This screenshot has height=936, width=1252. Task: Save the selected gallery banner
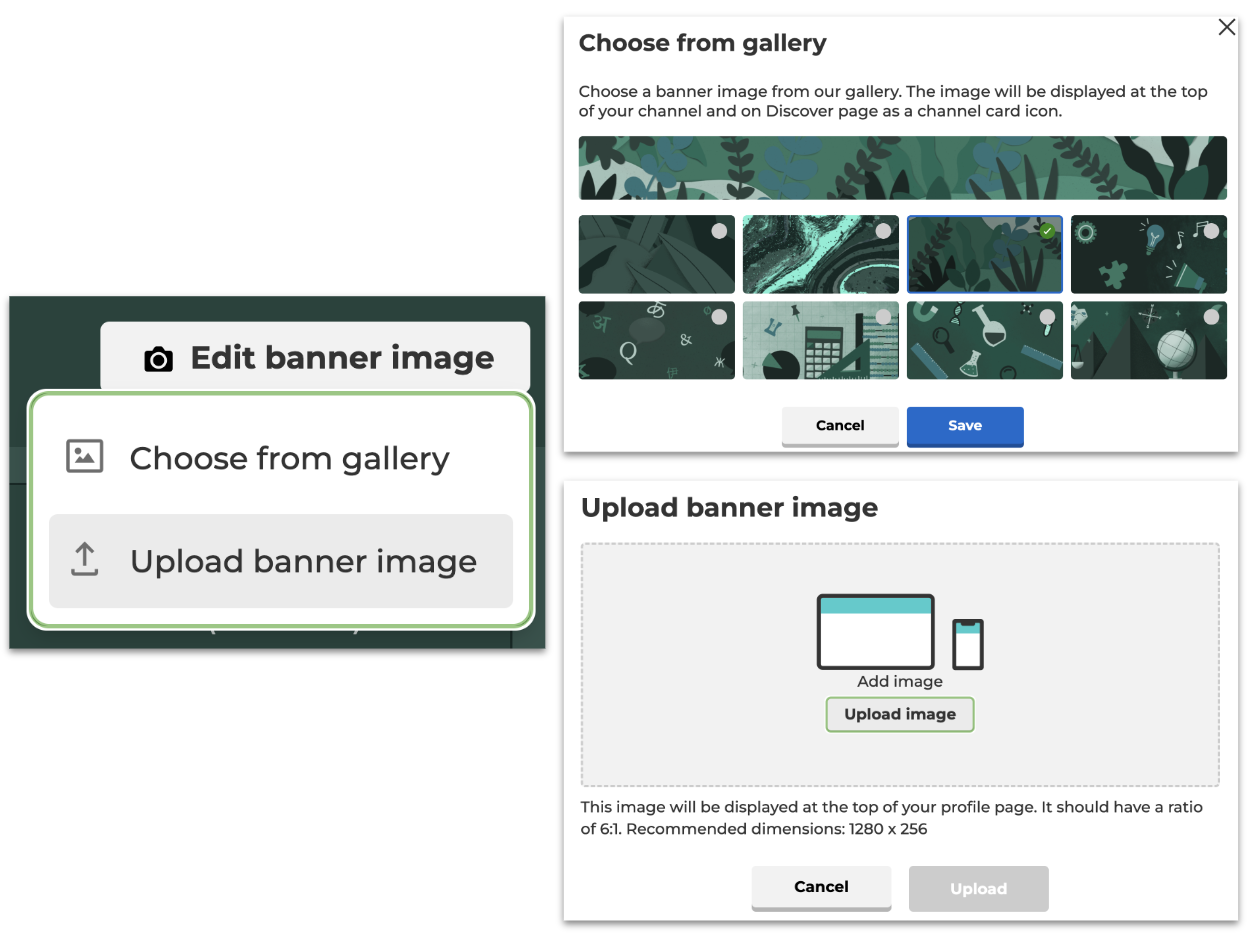[964, 425]
